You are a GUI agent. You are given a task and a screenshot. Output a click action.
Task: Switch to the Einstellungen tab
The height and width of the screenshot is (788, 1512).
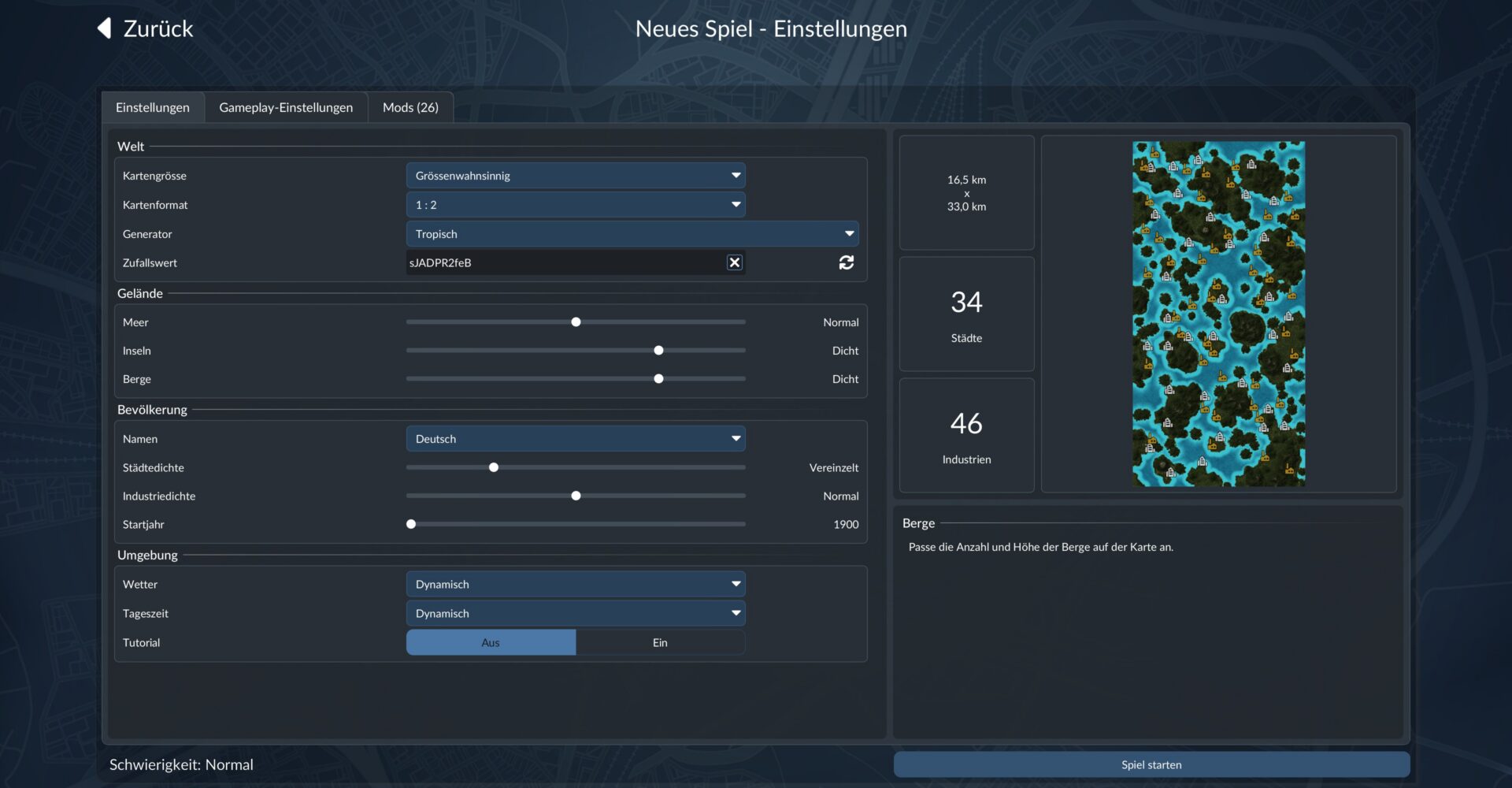(x=153, y=107)
